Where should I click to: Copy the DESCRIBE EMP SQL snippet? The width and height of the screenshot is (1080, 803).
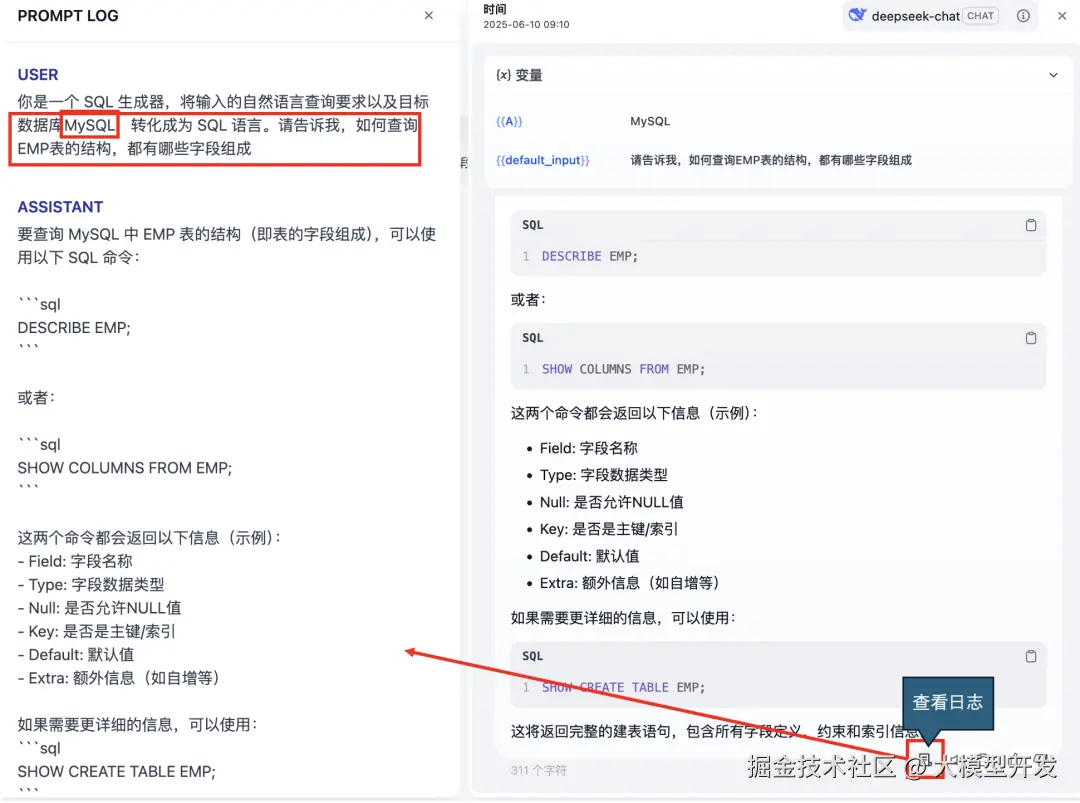tap(1031, 225)
